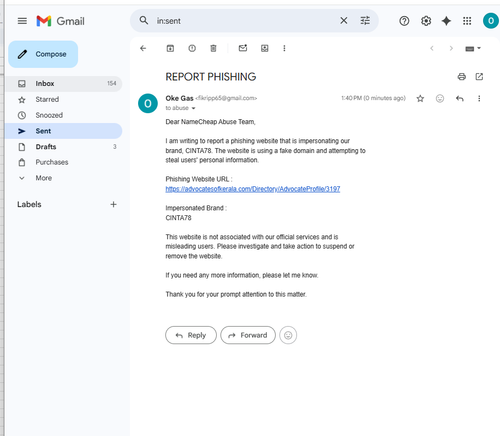Open the Purchases folder
Viewport: 500px width, 436px height.
[63, 162]
